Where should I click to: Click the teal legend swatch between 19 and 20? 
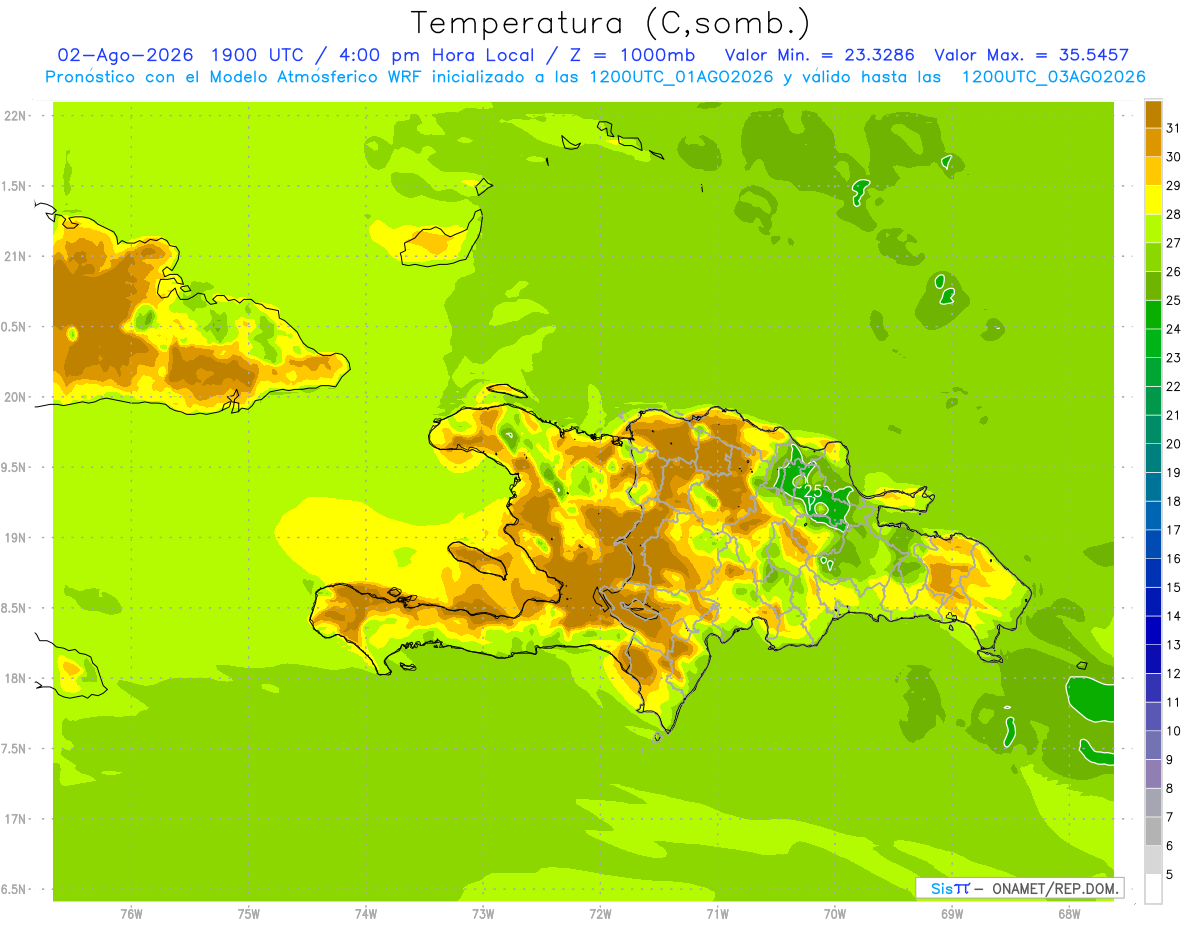1153,458
